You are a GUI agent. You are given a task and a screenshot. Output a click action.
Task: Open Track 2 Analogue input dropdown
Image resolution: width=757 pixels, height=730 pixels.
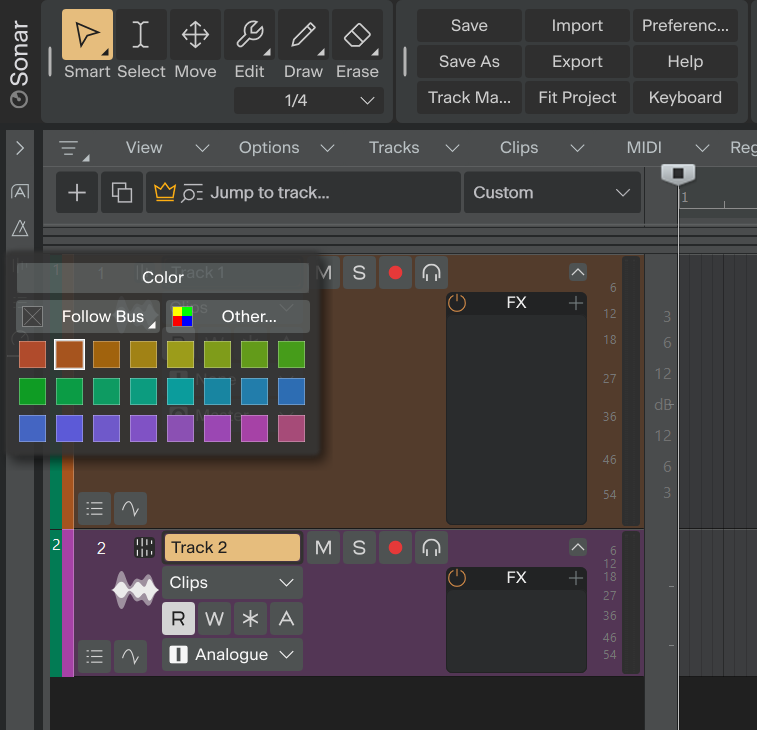[232, 655]
